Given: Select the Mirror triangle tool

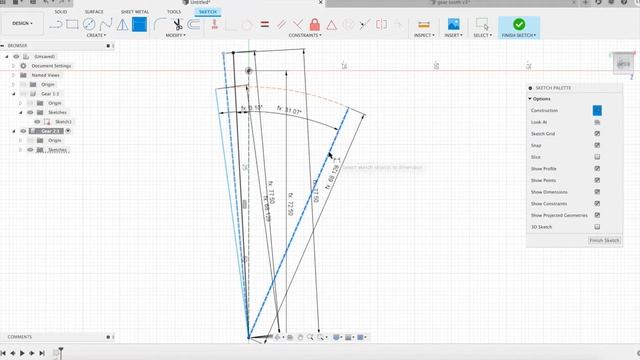Looking at the screenshot, I should [x=122, y=25].
